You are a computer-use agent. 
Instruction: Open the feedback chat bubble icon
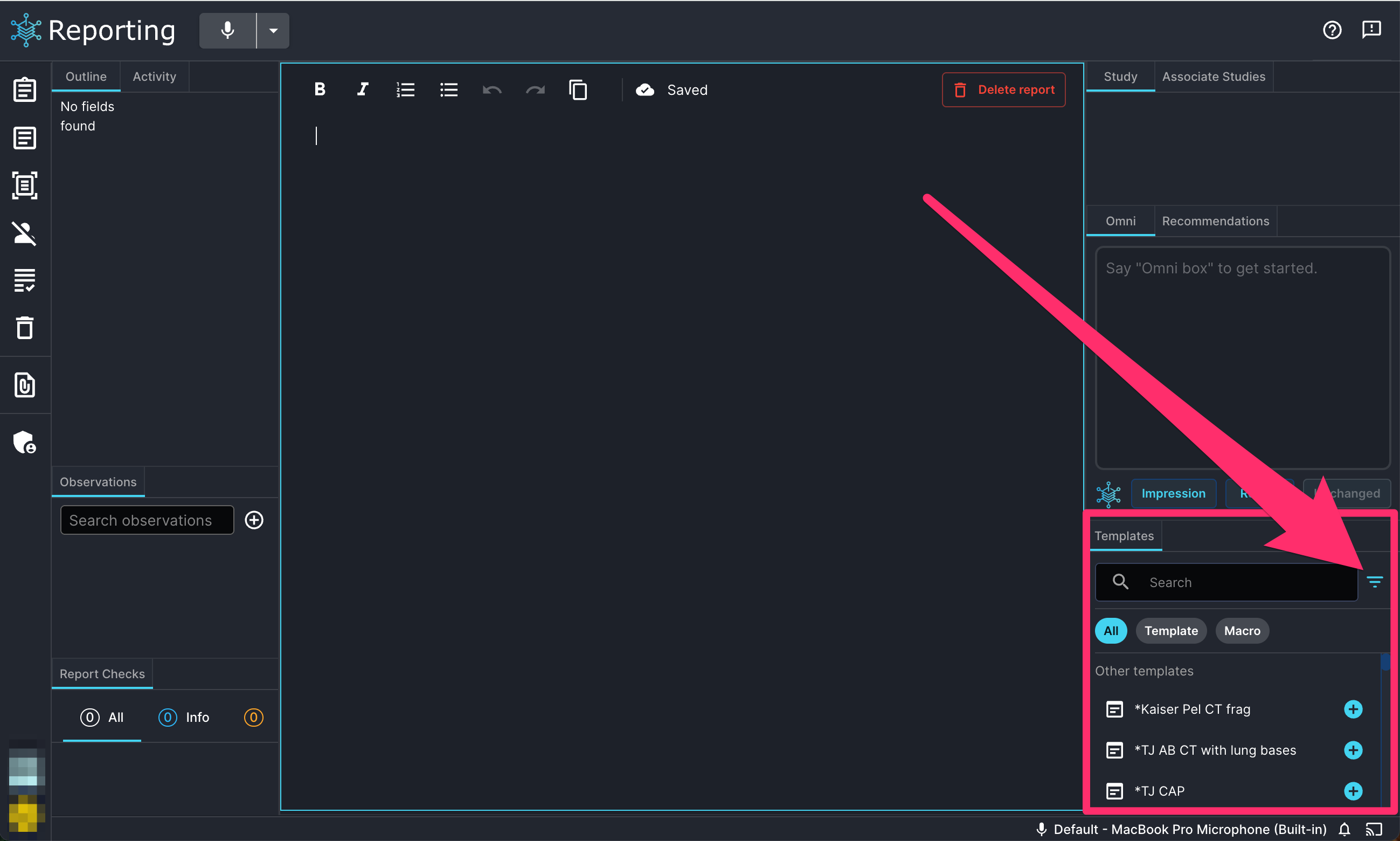[x=1371, y=30]
